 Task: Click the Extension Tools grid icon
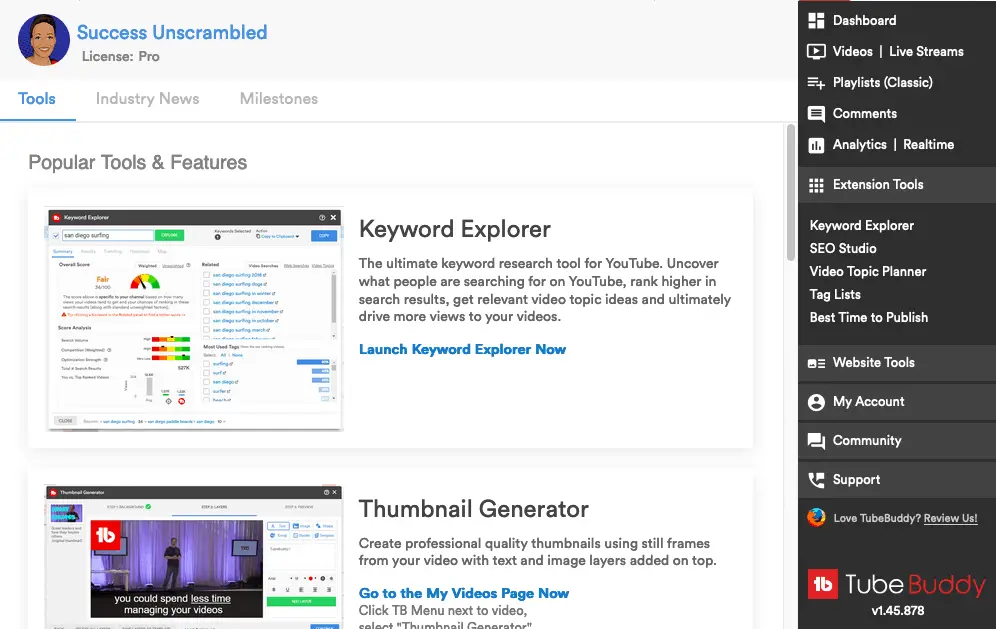coord(816,186)
